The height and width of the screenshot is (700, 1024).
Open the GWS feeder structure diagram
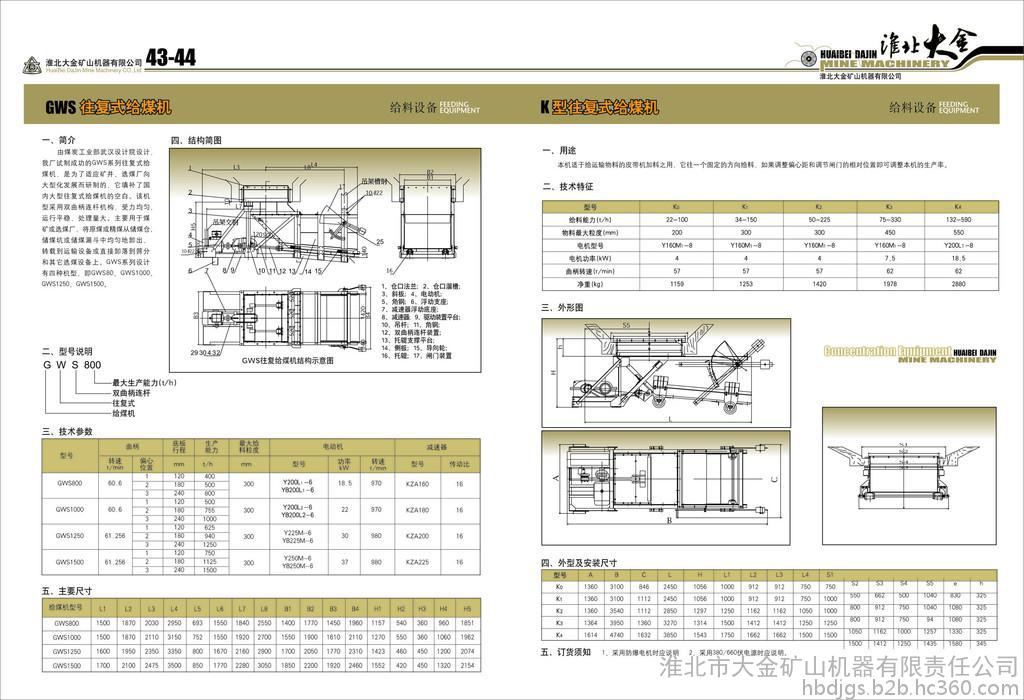[x=325, y=260]
